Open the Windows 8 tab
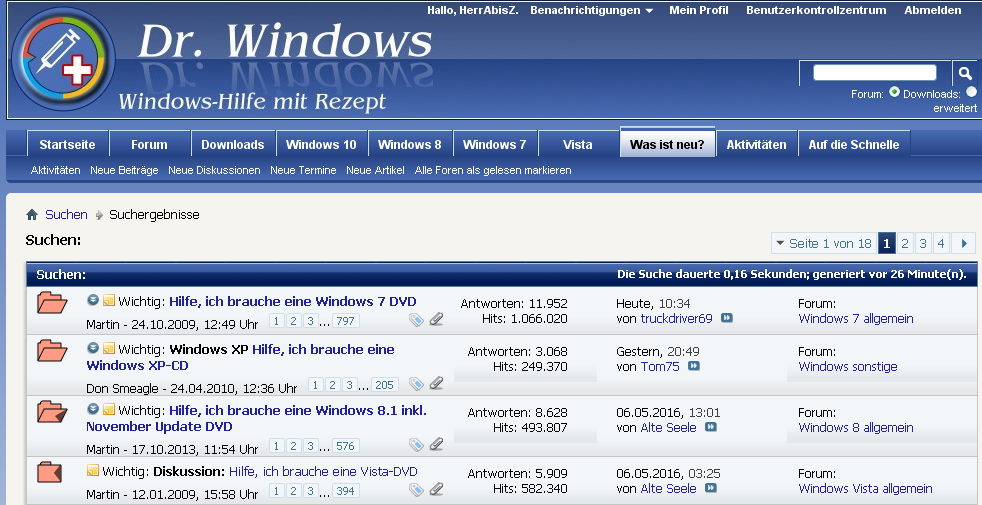Screen dimensions: 982x505 coord(410,145)
